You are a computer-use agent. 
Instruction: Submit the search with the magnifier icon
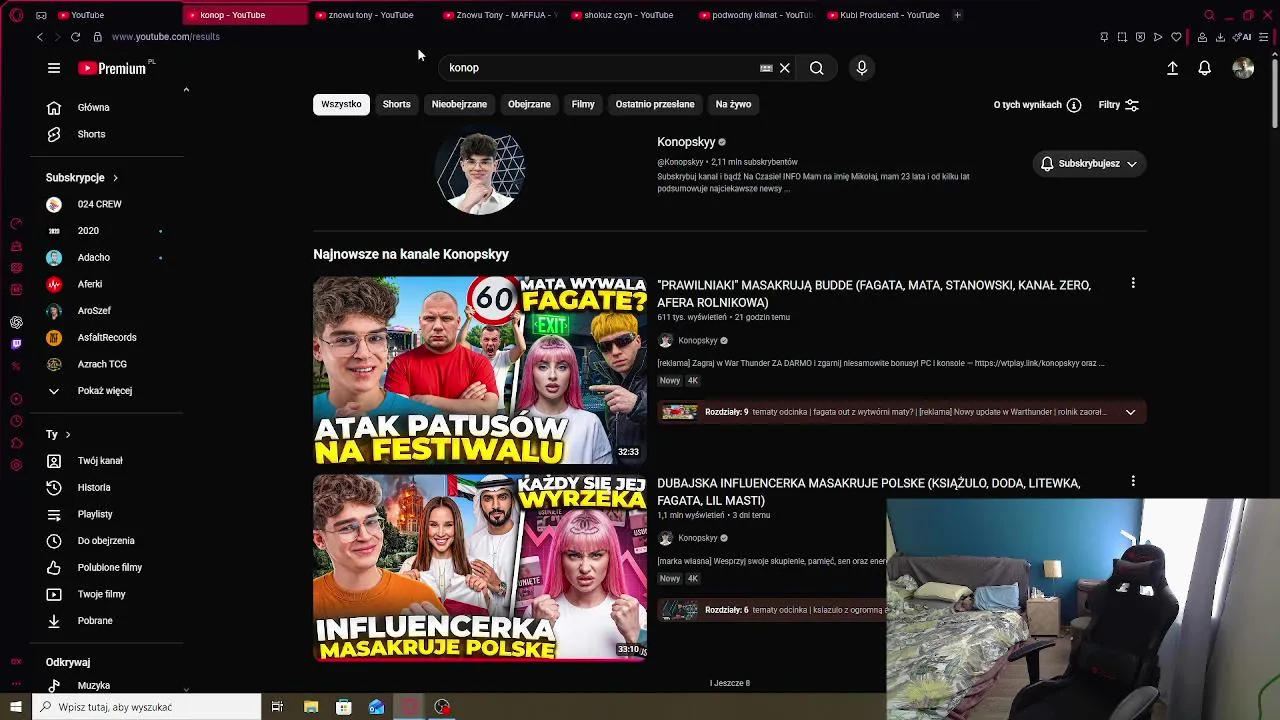(x=817, y=68)
